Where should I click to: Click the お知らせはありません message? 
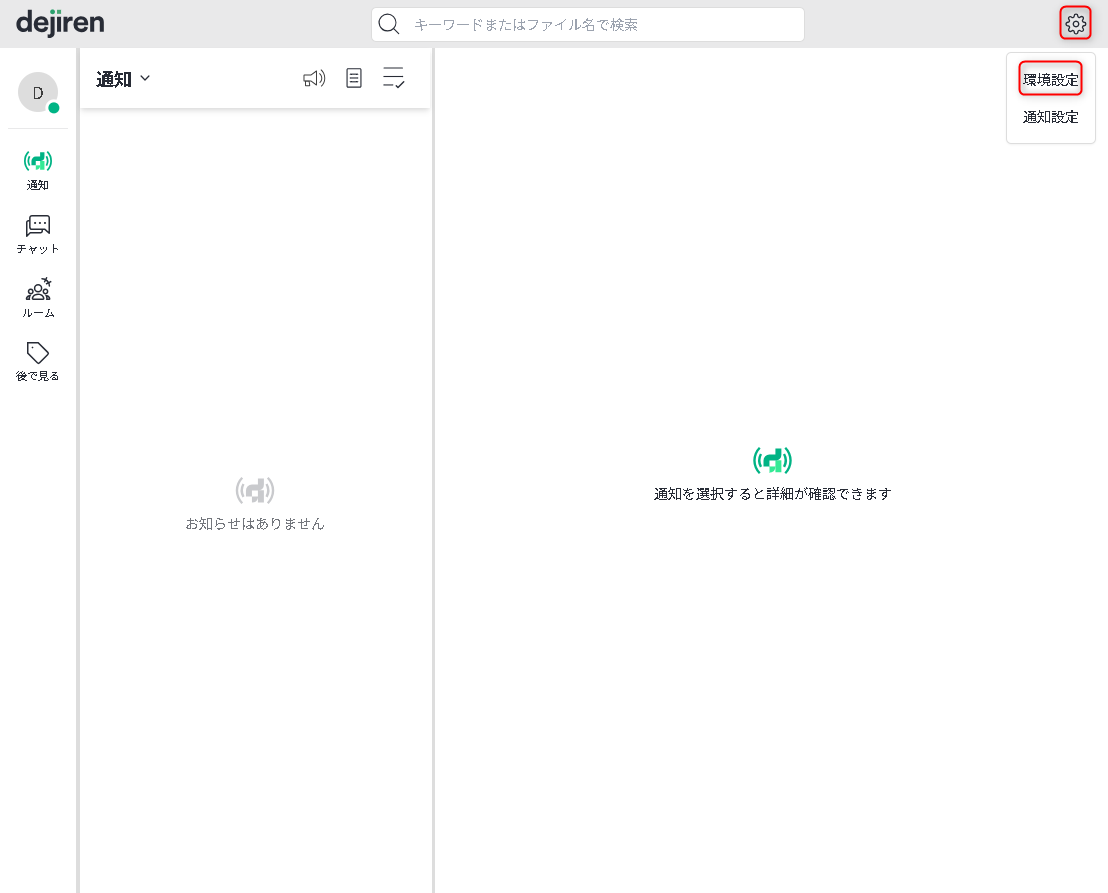point(255,523)
